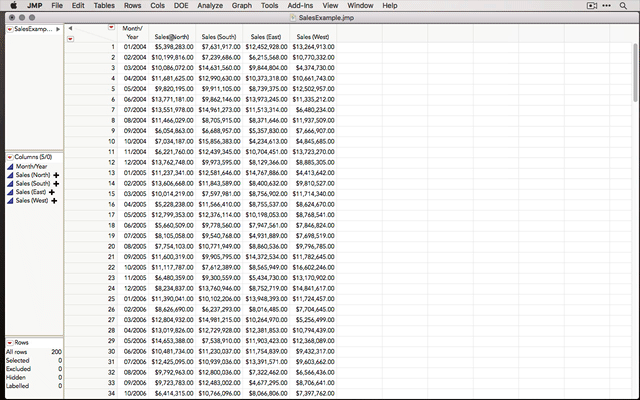Select Month/Year in the Columns panel
This screenshot has width=640, height=400.
click(31, 167)
